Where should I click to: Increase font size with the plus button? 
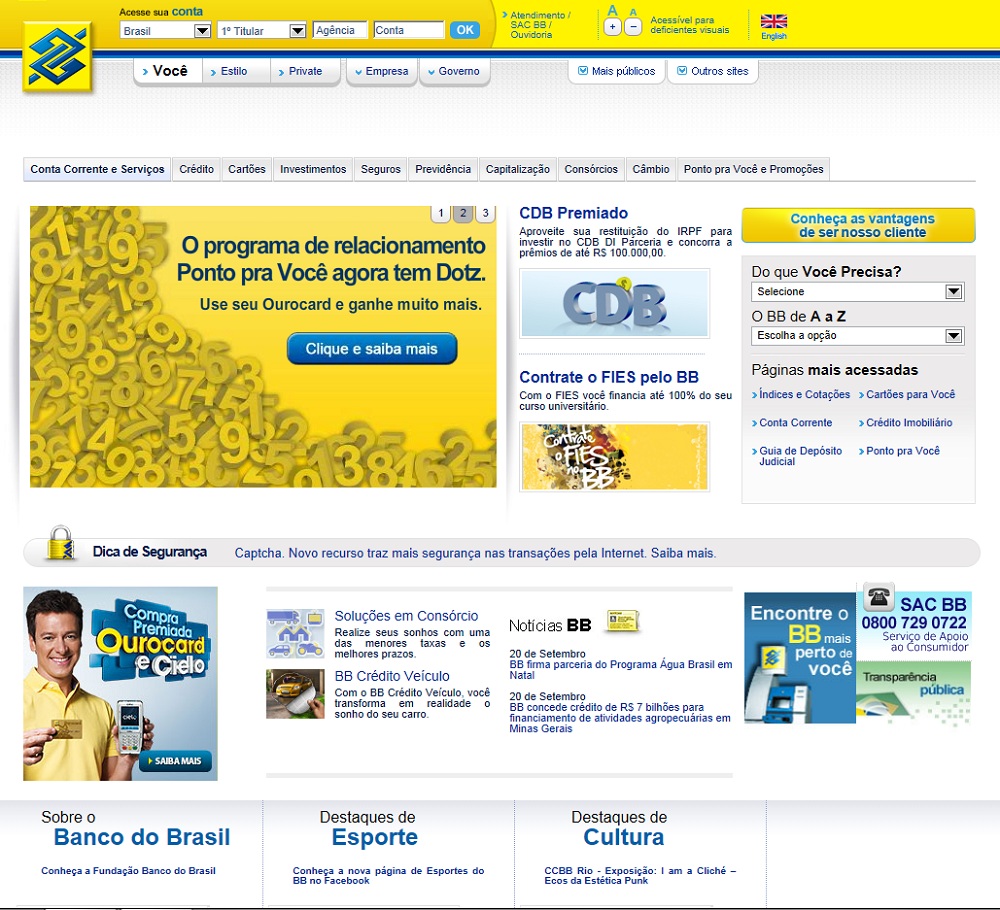[612, 27]
